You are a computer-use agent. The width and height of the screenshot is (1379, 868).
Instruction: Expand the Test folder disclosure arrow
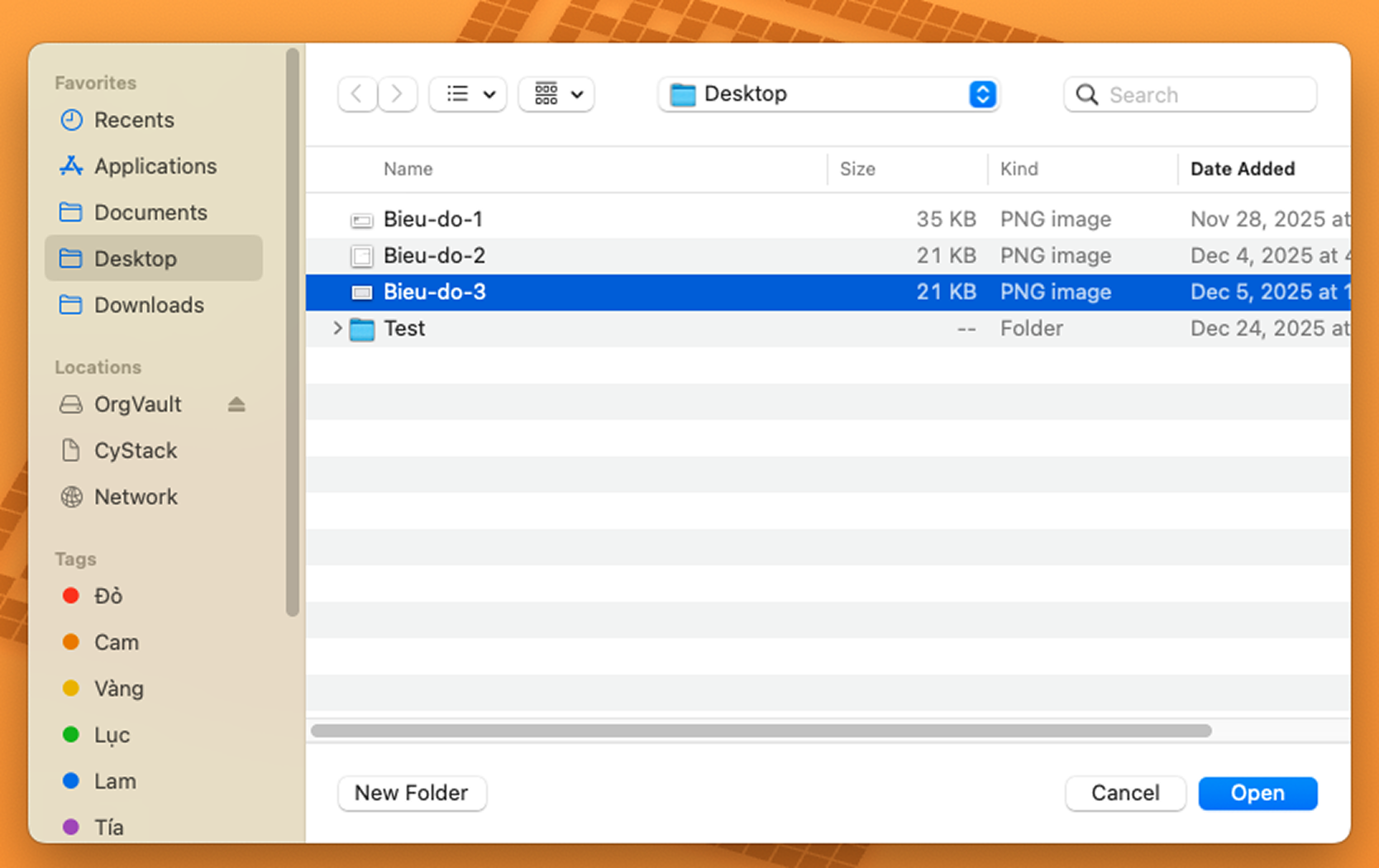(337, 328)
